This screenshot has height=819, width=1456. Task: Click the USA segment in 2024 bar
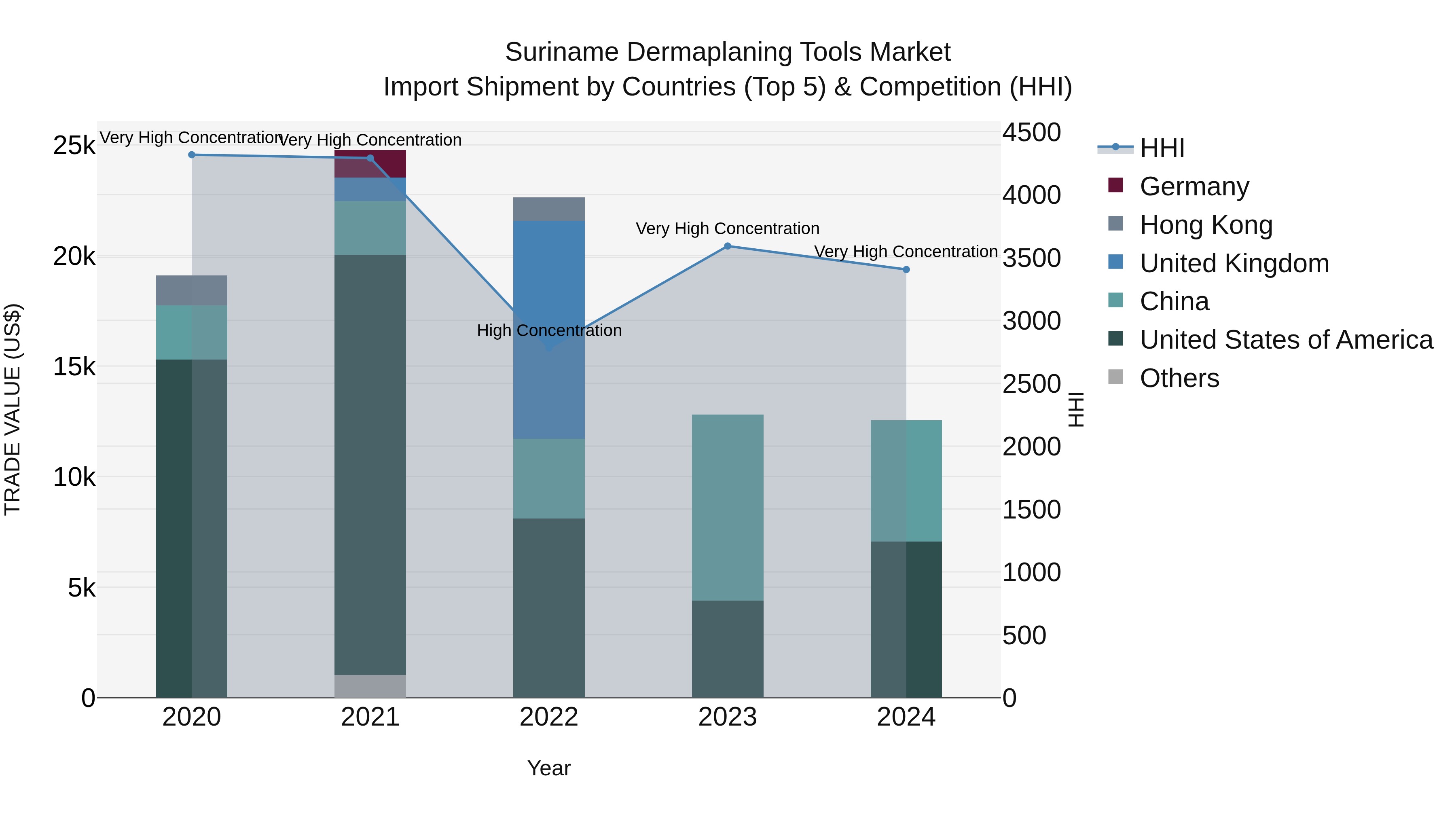[x=906, y=620]
